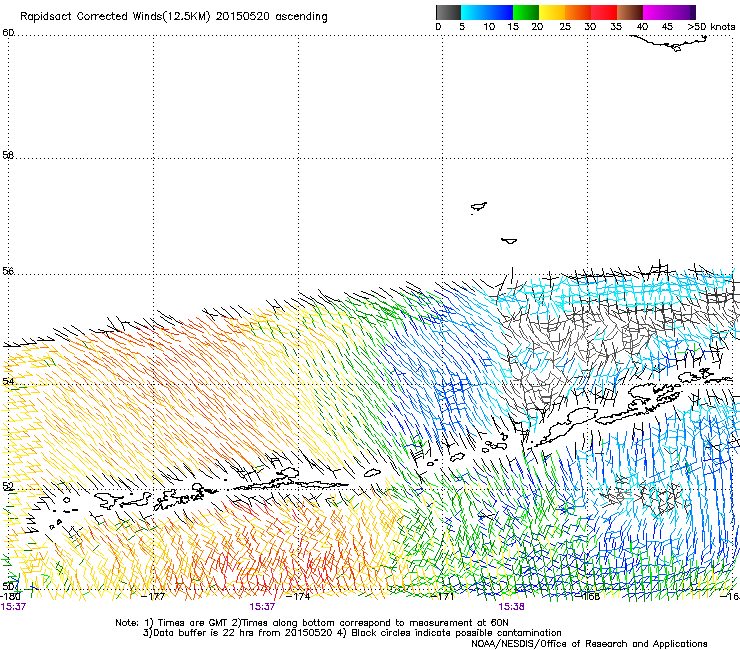Click the "Data buffer is 22 hrs" note line

click(x=352, y=633)
